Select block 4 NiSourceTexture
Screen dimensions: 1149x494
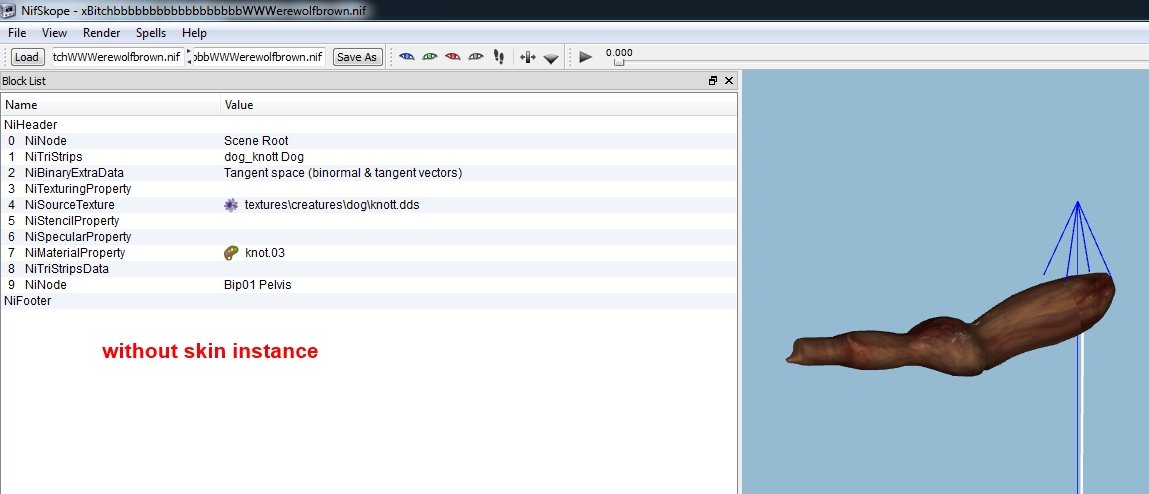coord(369,205)
